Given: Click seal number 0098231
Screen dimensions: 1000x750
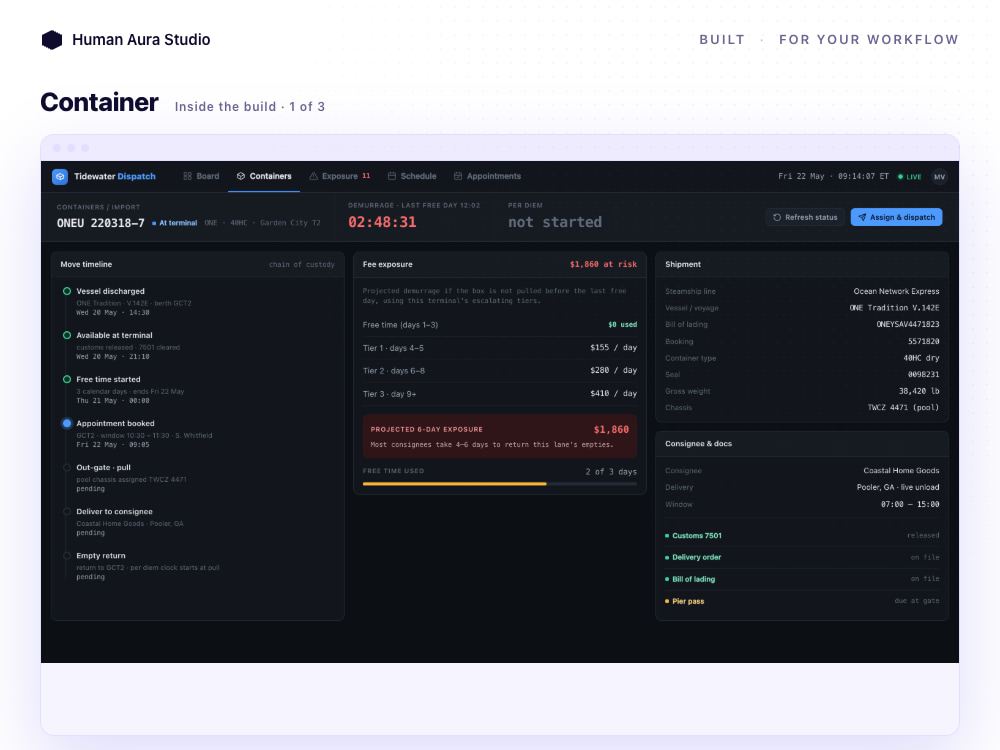Looking at the screenshot, I should 923,375.
